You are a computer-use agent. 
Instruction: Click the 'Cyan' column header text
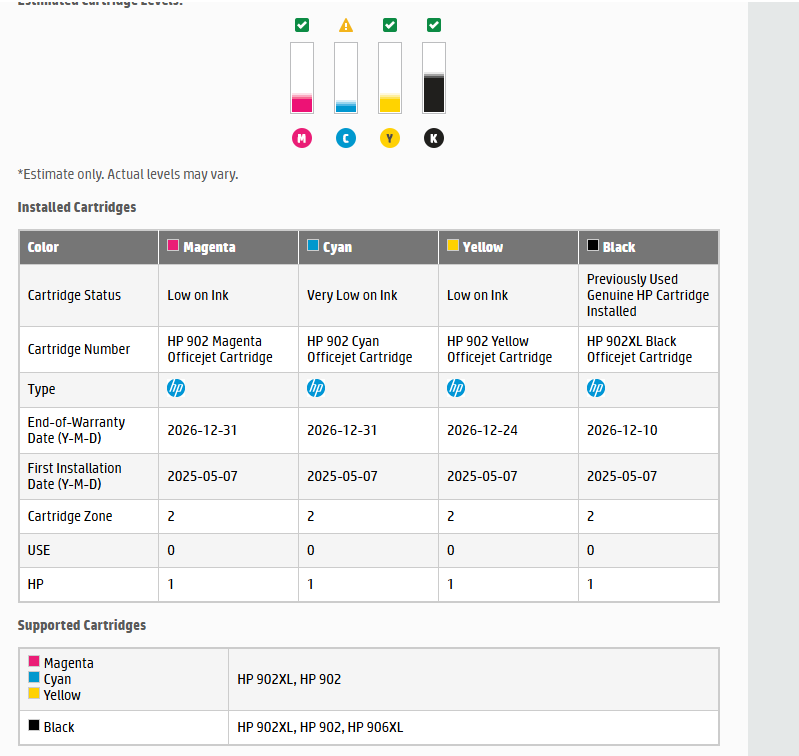337,247
